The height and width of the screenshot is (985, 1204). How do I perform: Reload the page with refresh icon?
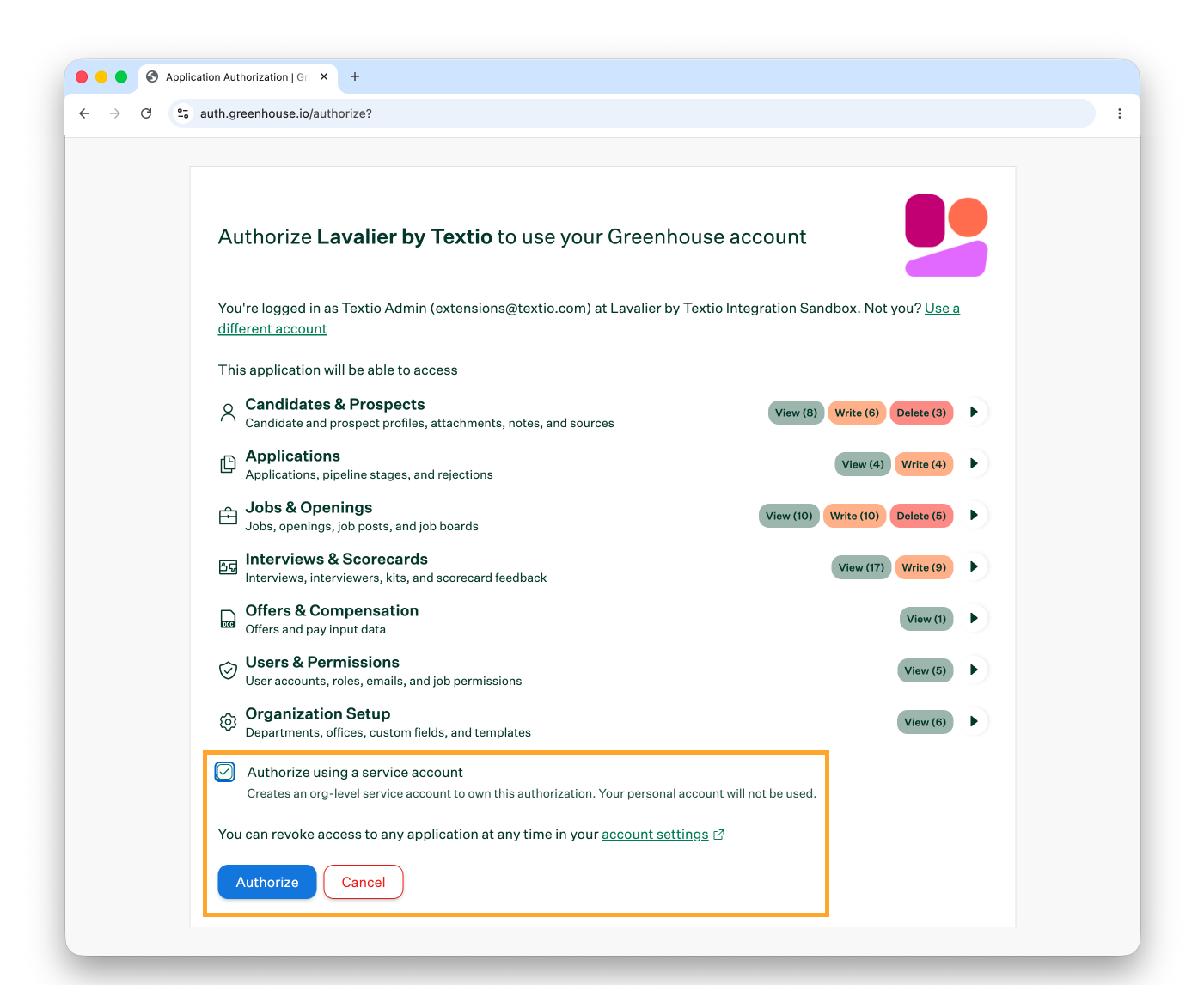146,113
